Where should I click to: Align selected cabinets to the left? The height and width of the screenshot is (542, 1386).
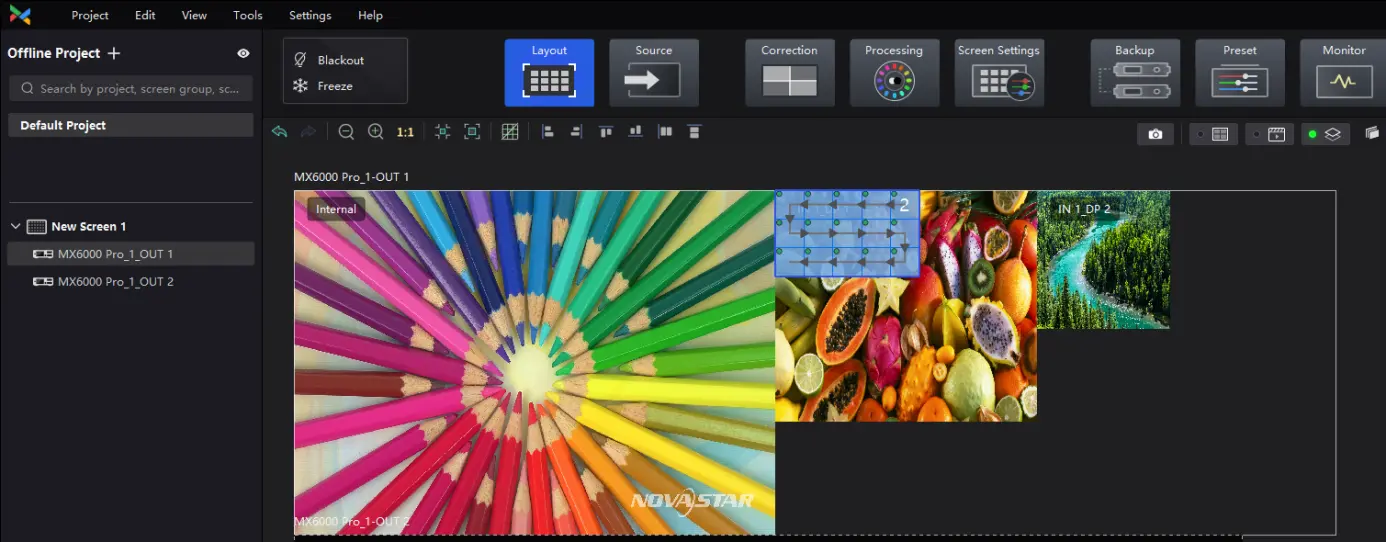(547, 132)
